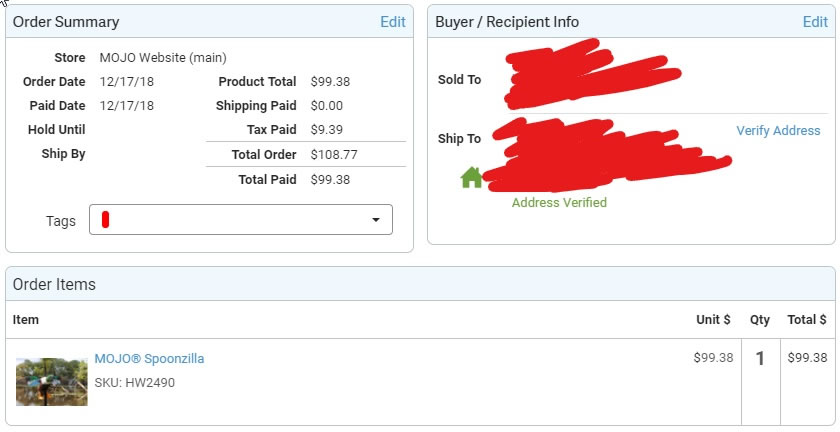
Task: Click the green home address icon
Action: (471, 178)
